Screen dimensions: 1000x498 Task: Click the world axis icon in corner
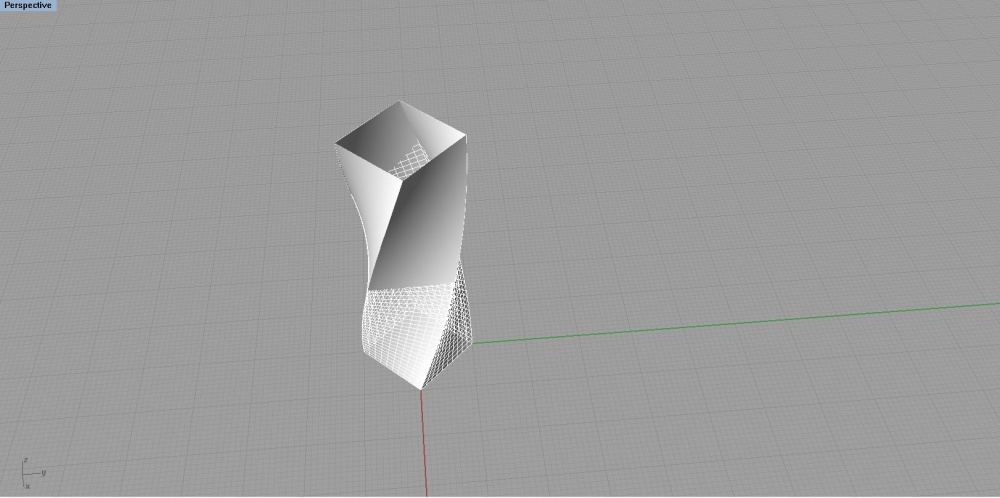pyautogui.click(x=32, y=473)
